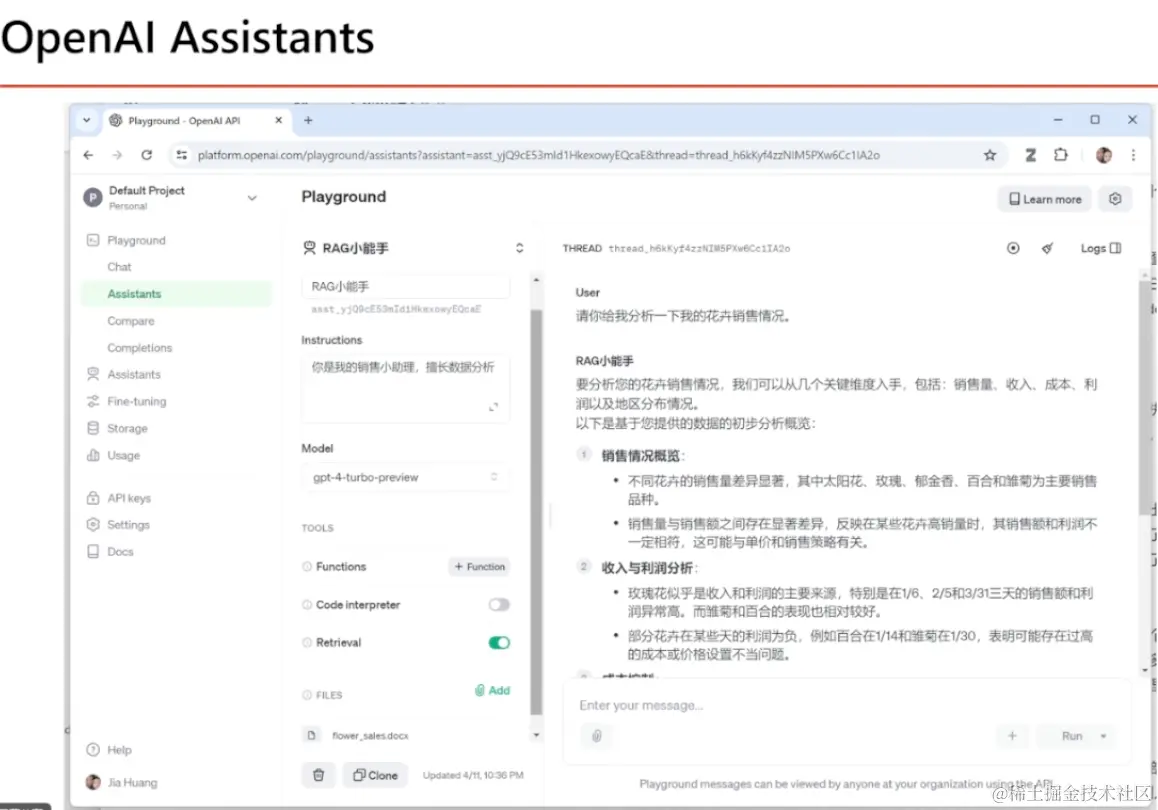The image size is (1158, 810).
Task: Click the info icon next to Code interpreter
Action: tap(307, 605)
